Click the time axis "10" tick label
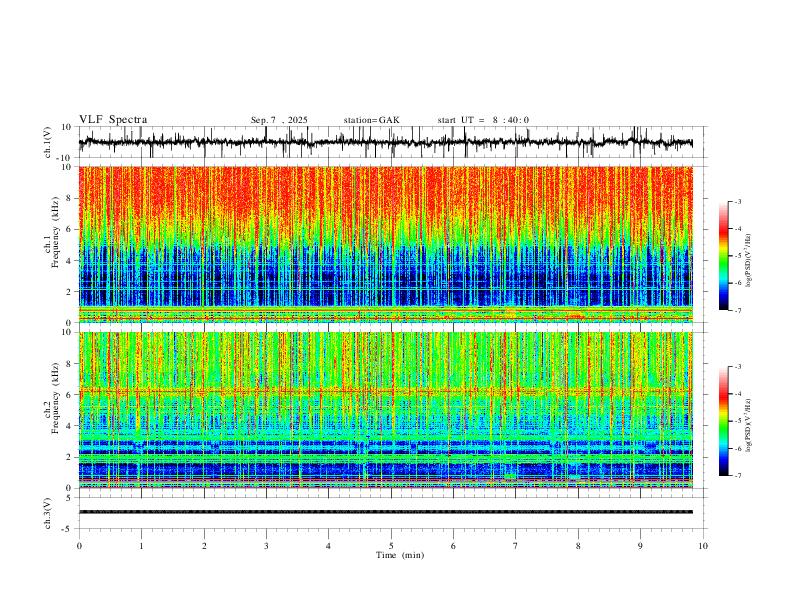This screenshot has width=792, height=612. 703,546
